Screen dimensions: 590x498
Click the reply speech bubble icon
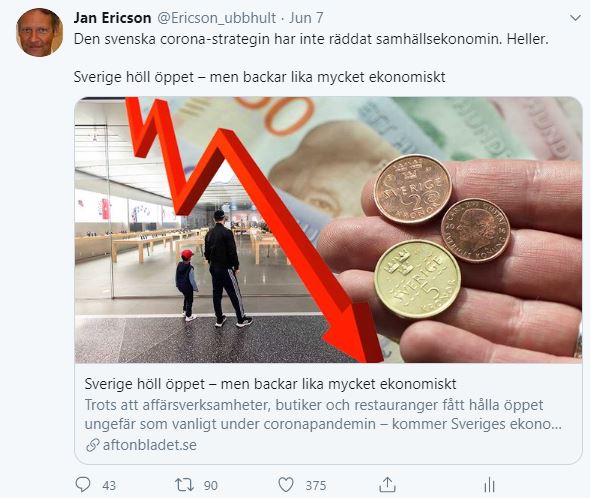pyautogui.click(x=83, y=484)
